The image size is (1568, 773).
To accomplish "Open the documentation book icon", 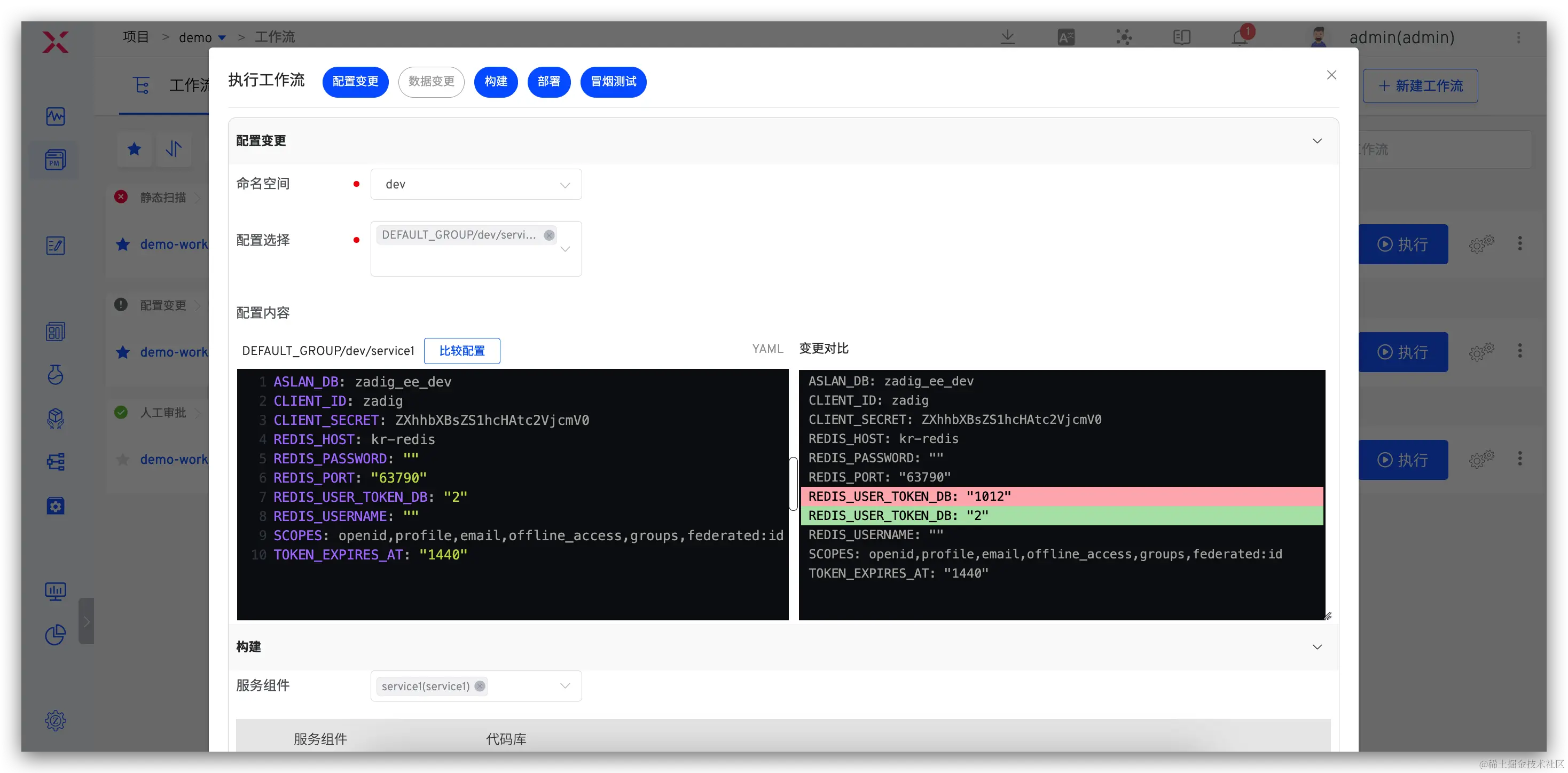I will 1181,37.
